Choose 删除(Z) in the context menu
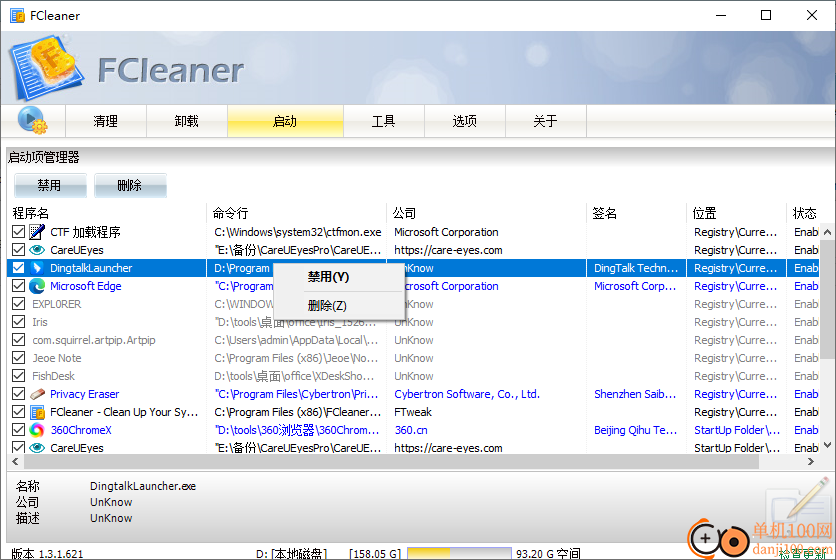 pyautogui.click(x=338, y=306)
